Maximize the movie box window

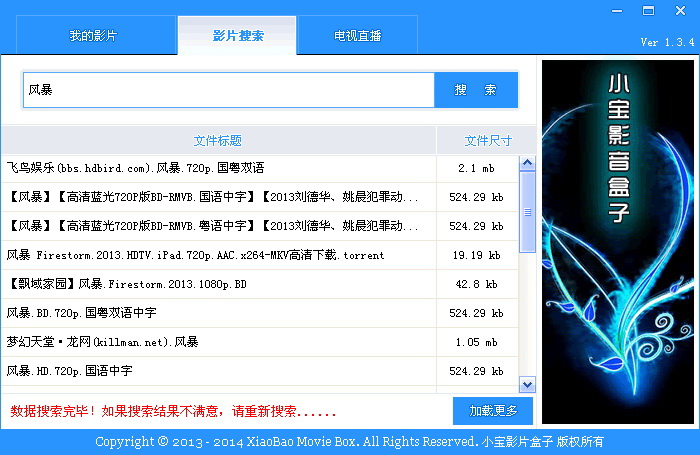648,11
